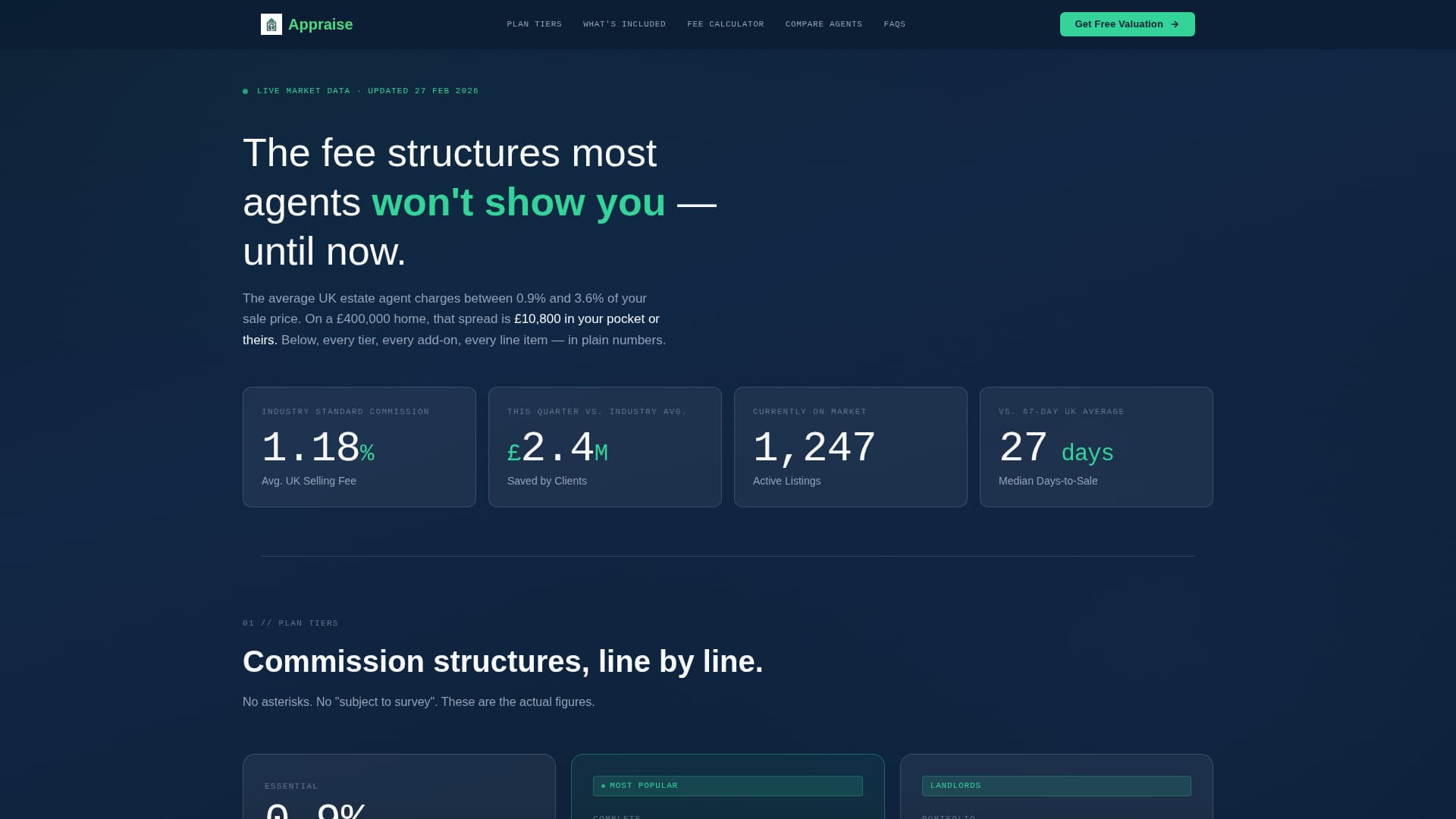Open the Avg. UK Selling Fee stat card
Viewport: 1456px width, 819px height.
(x=359, y=447)
